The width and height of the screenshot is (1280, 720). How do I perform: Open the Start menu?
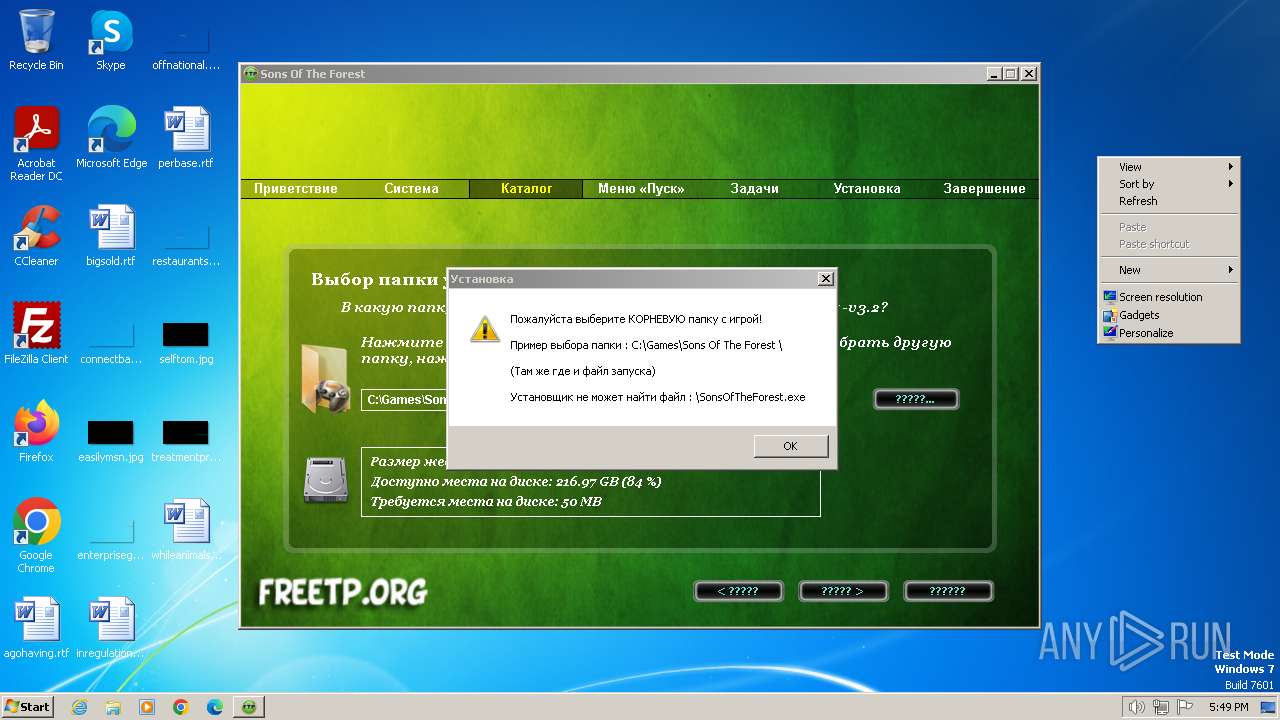click(27, 706)
